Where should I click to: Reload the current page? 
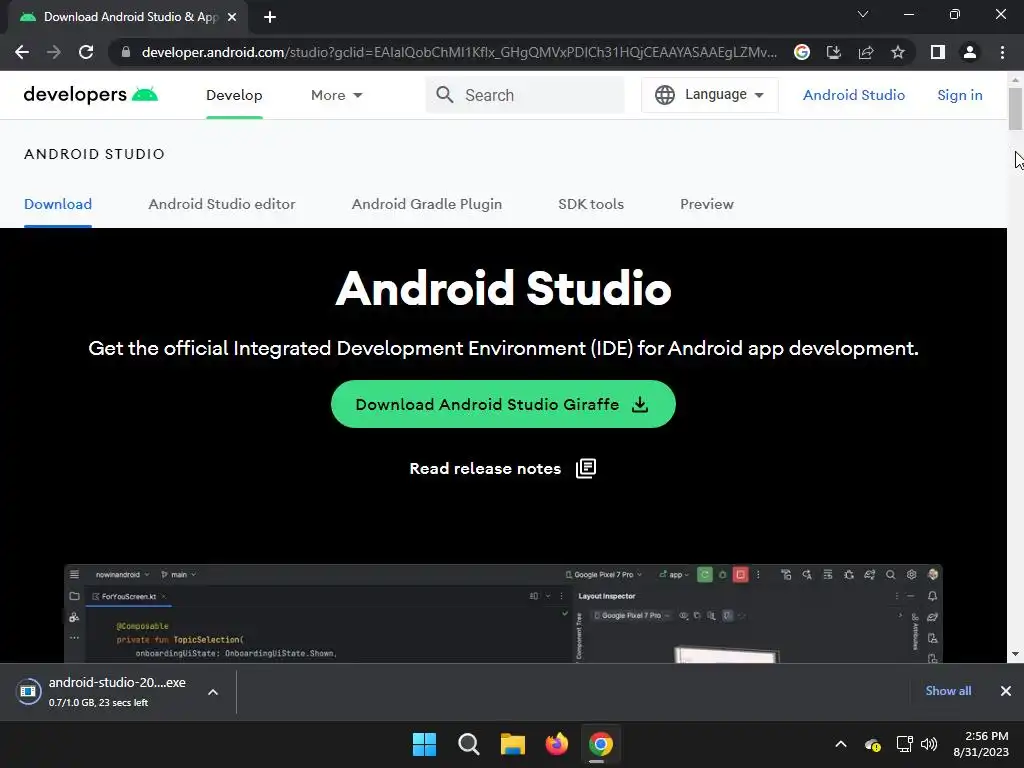(x=86, y=52)
